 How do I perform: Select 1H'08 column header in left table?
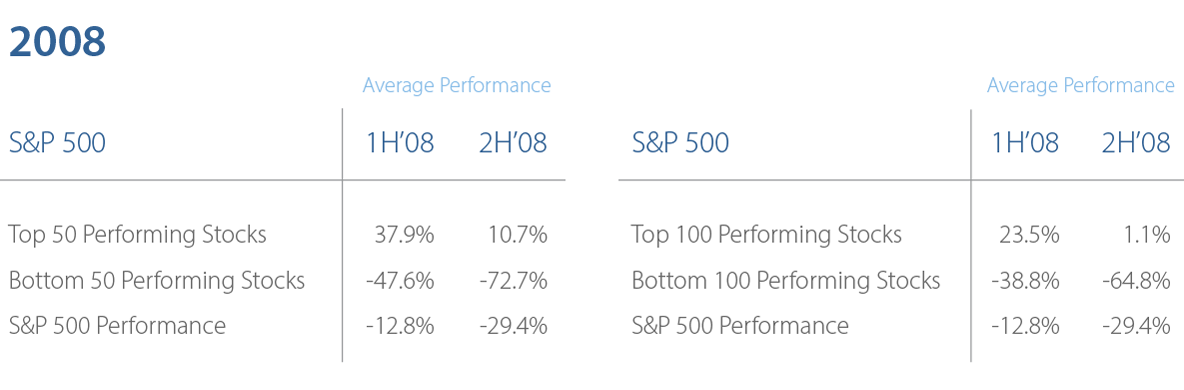[400, 143]
